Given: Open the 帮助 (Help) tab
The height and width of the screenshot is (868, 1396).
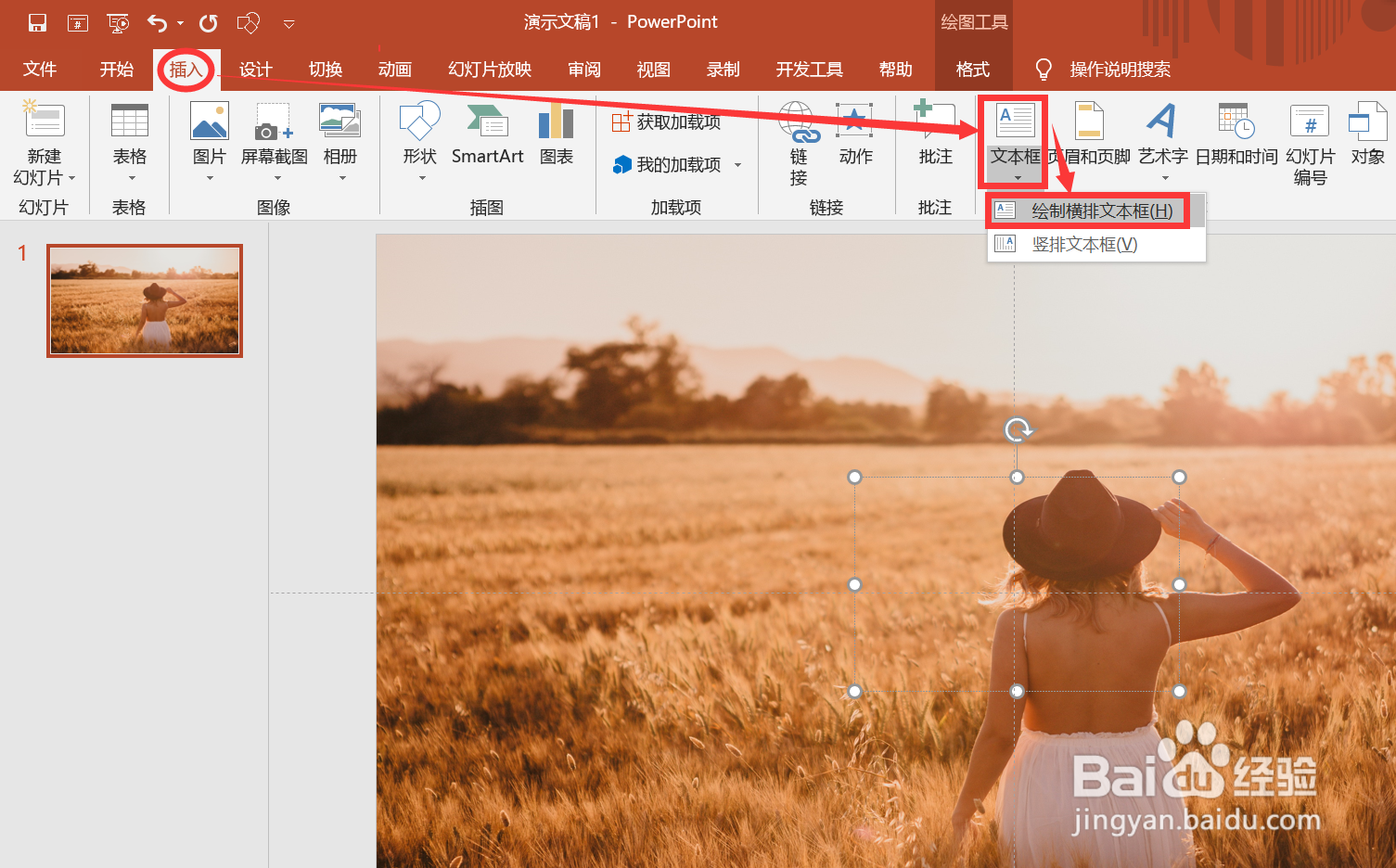Looking at the screenshot, I should [x=896, y=70].
